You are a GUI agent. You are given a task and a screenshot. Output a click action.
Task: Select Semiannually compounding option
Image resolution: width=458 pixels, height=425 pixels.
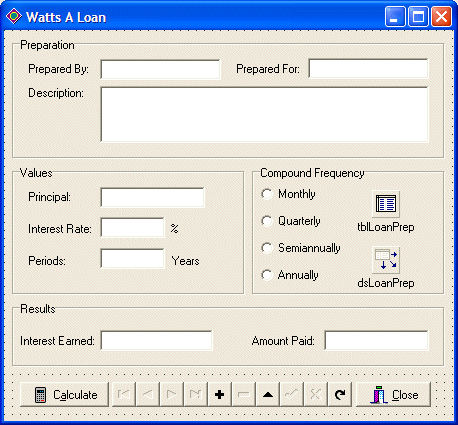[301, 248]
